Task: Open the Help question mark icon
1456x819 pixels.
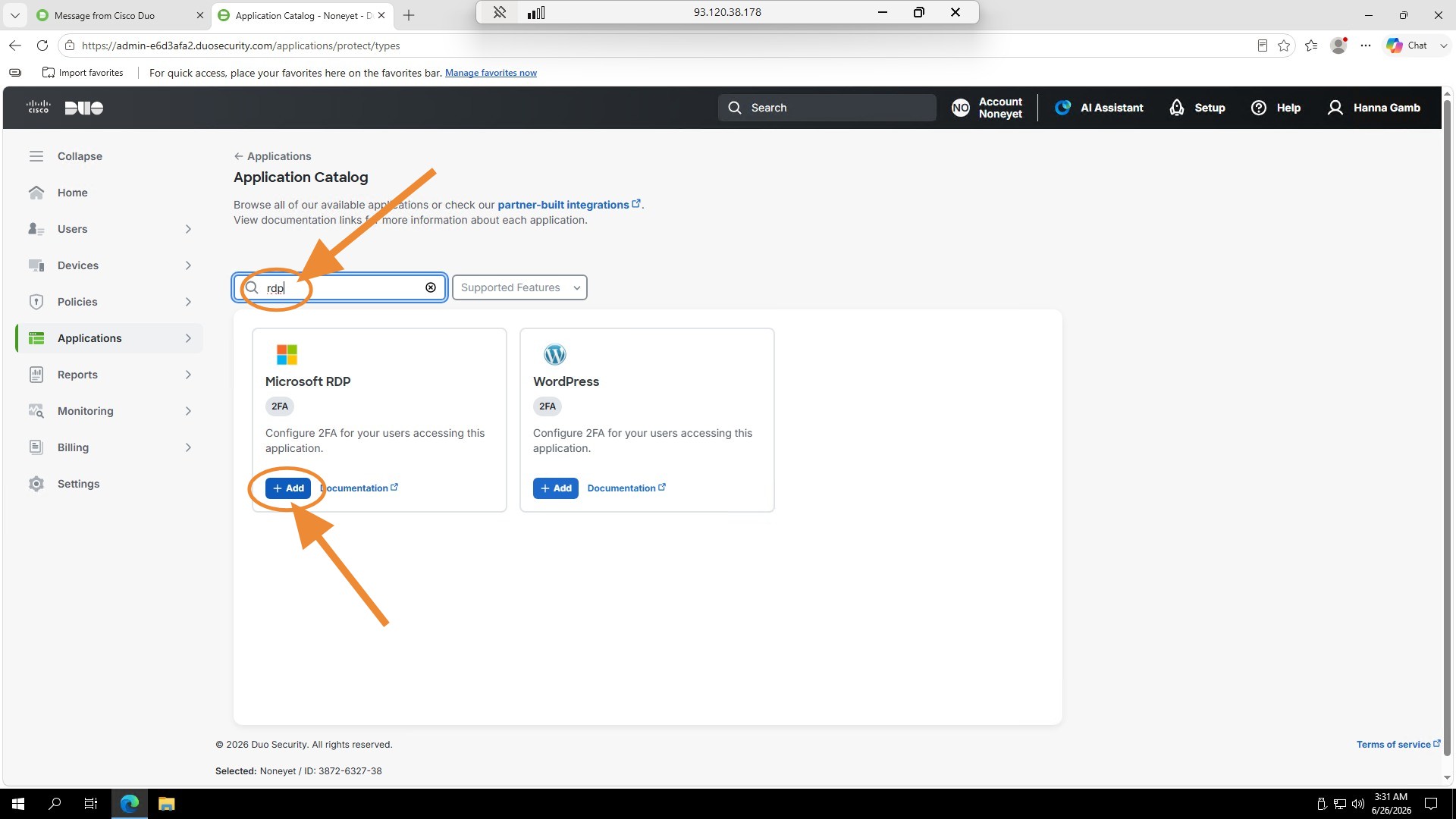Action: coord(1258,108)
